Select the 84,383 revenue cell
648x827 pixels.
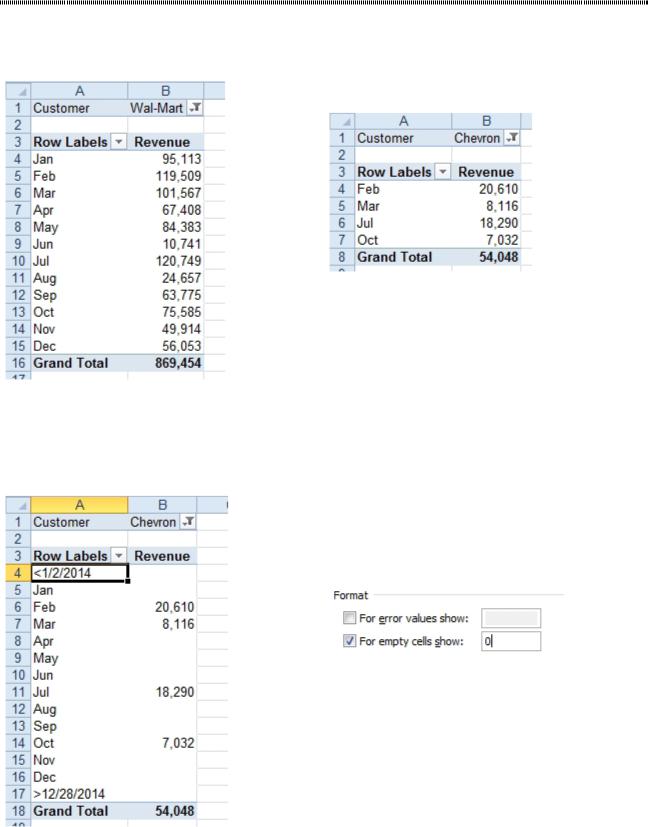click(x=166, y=227)
